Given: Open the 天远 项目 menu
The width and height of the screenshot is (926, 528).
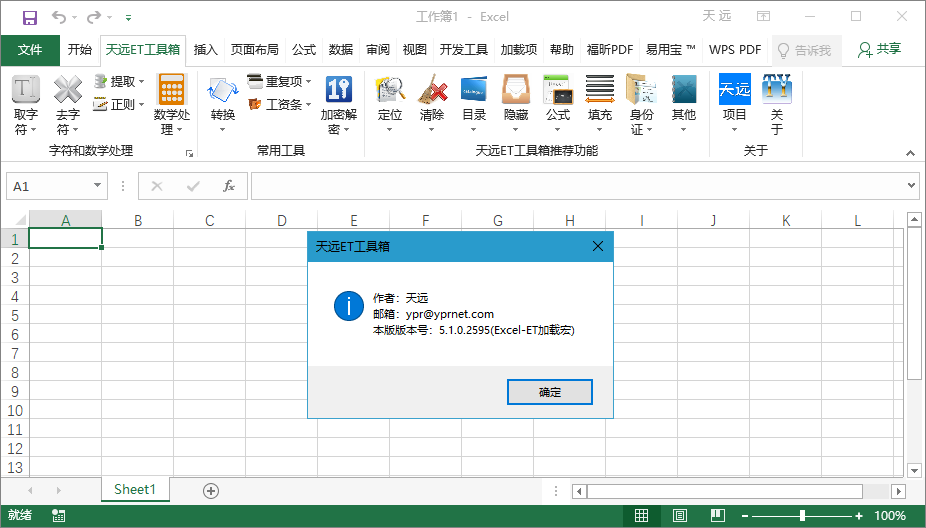Looking at the screenshot, I should [735, 105].
